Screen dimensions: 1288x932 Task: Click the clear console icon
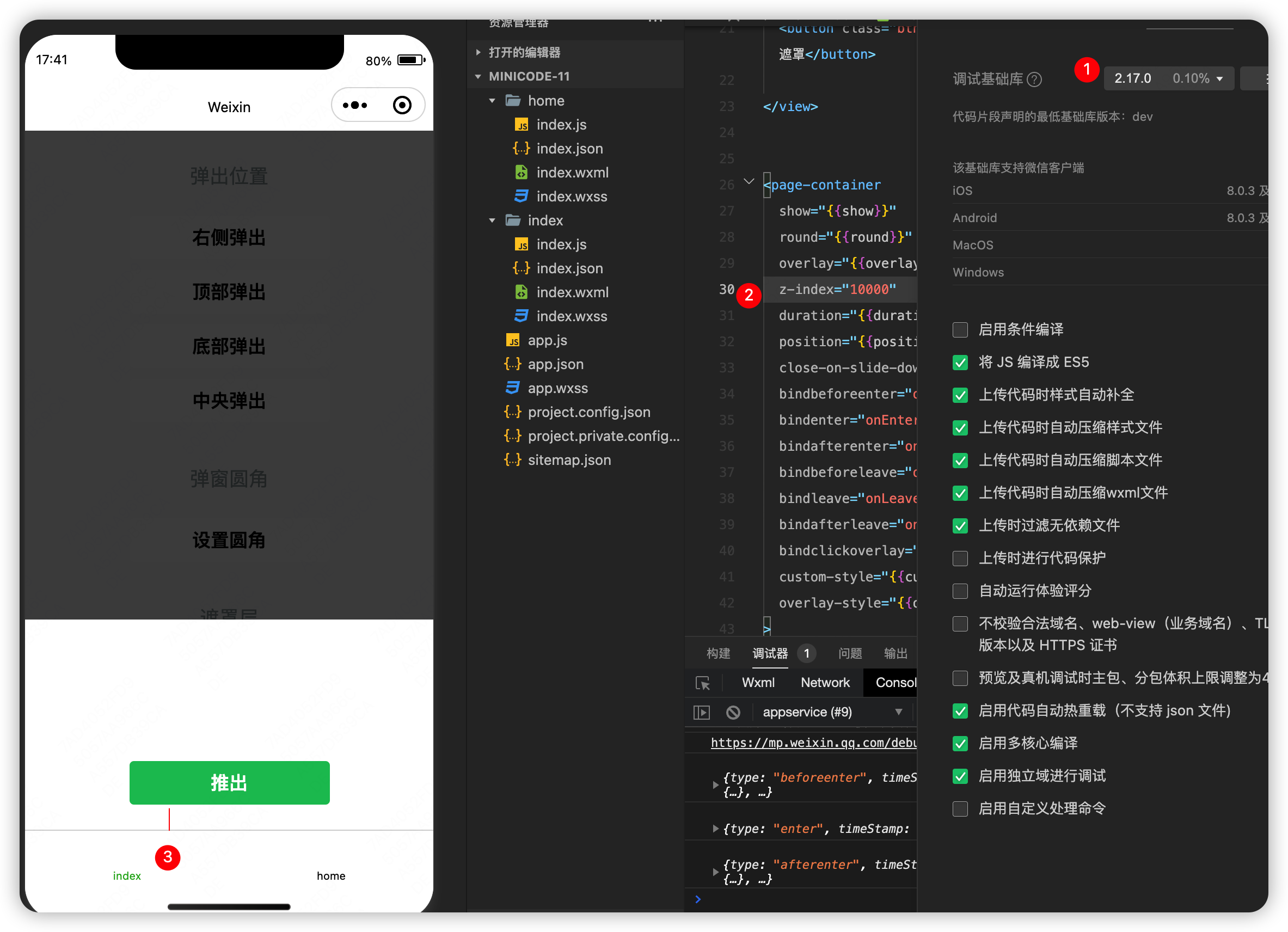(733, 712)
